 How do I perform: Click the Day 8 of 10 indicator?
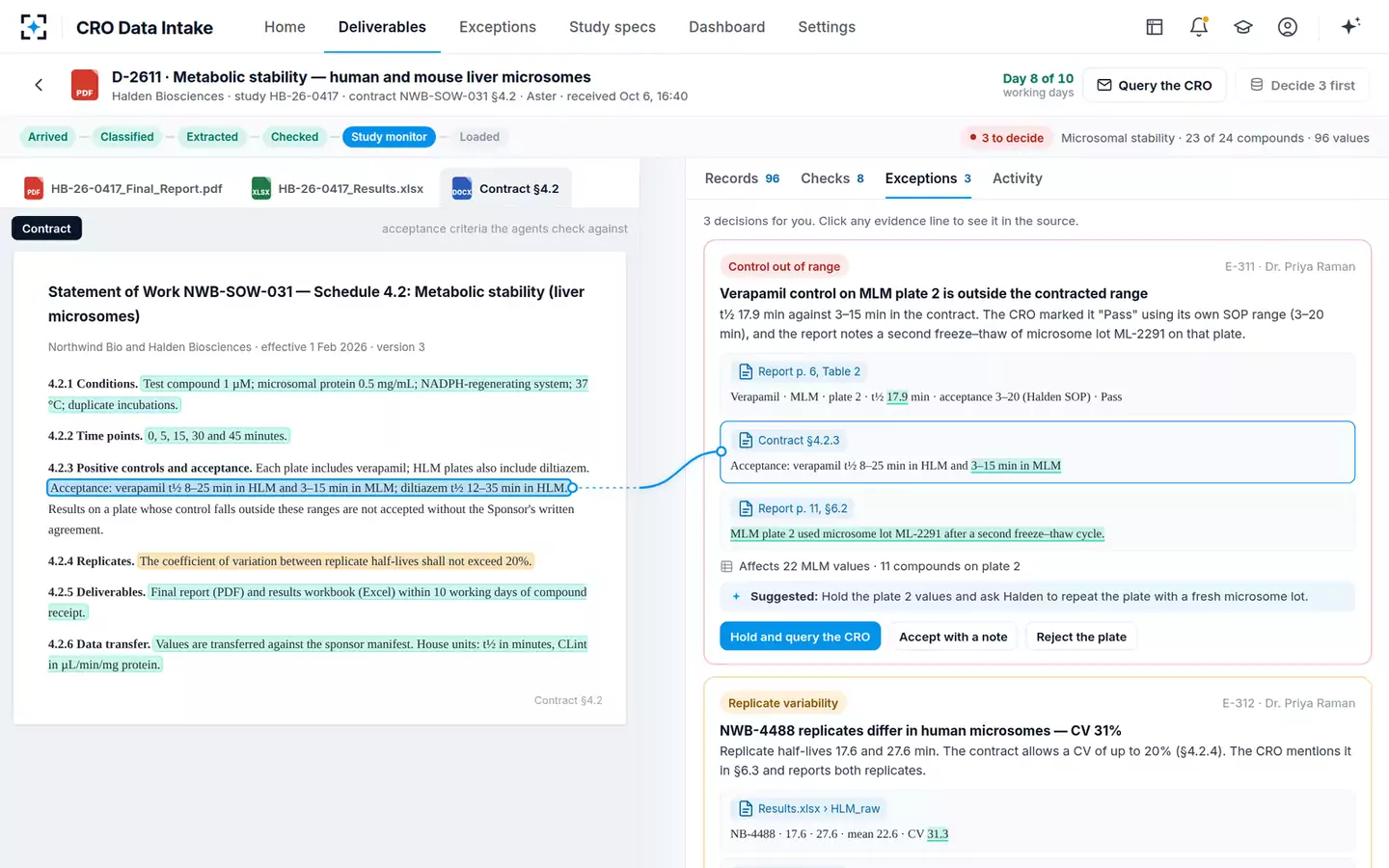(1038, 85)
